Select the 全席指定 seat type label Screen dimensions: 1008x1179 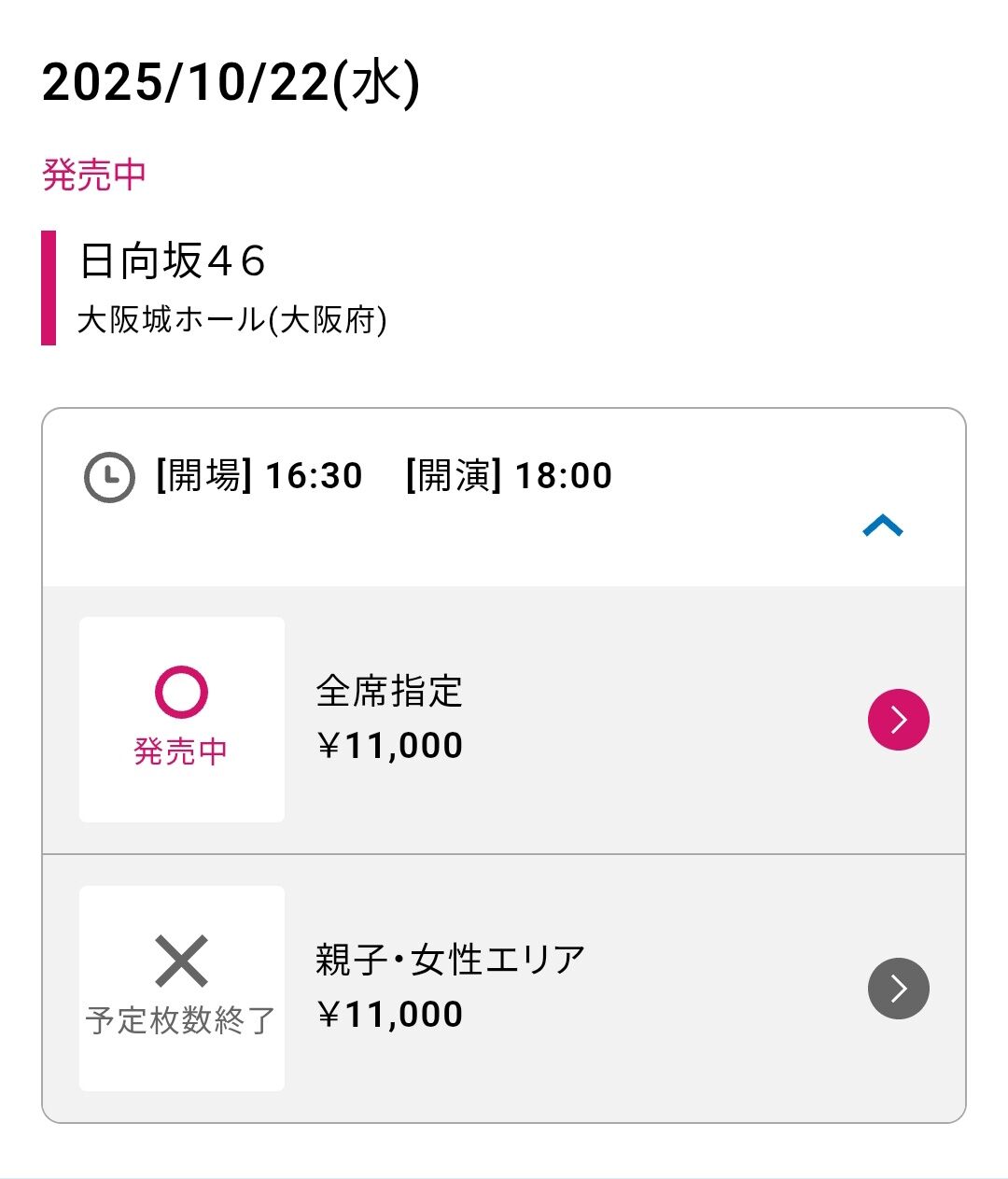click(389, 692)
